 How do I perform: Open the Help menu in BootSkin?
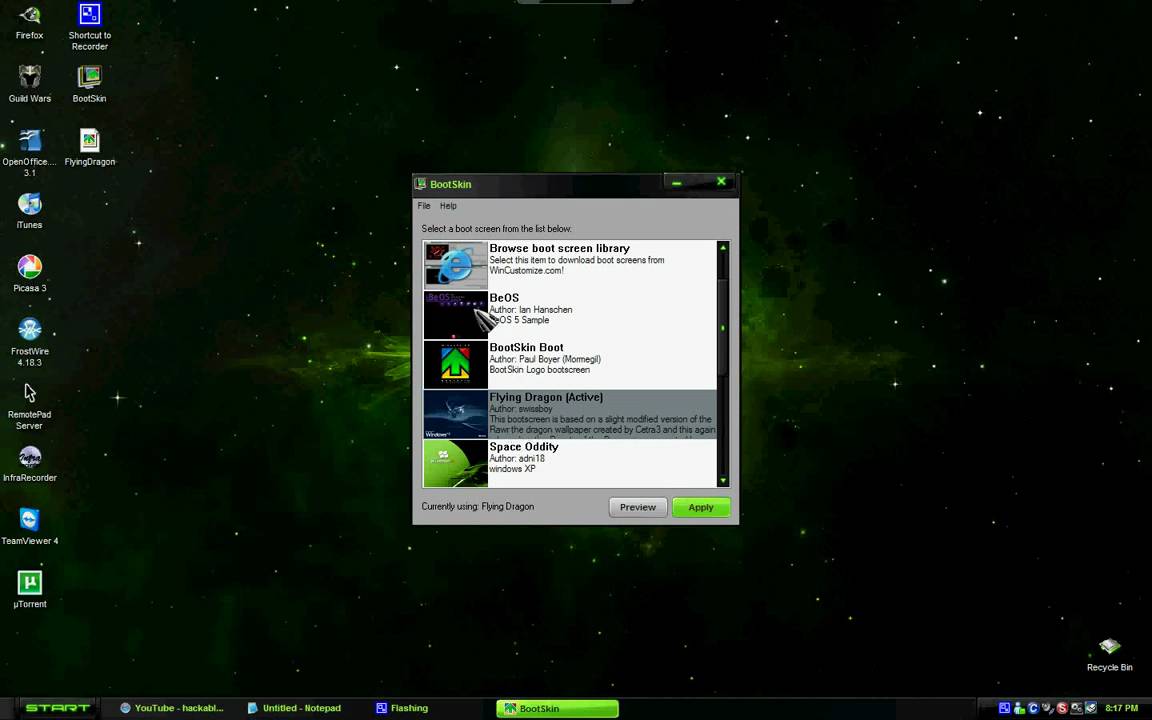coord(448,206)
